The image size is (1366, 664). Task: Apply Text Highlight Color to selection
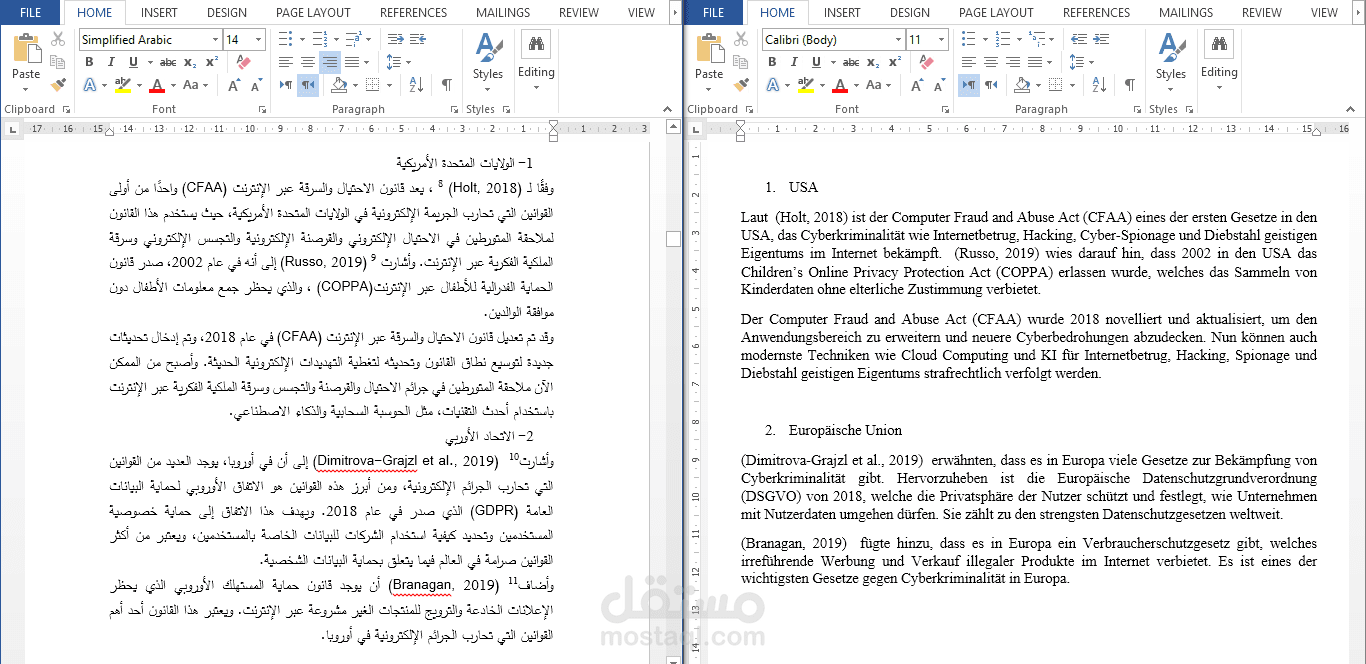click(x=122, y=84)
